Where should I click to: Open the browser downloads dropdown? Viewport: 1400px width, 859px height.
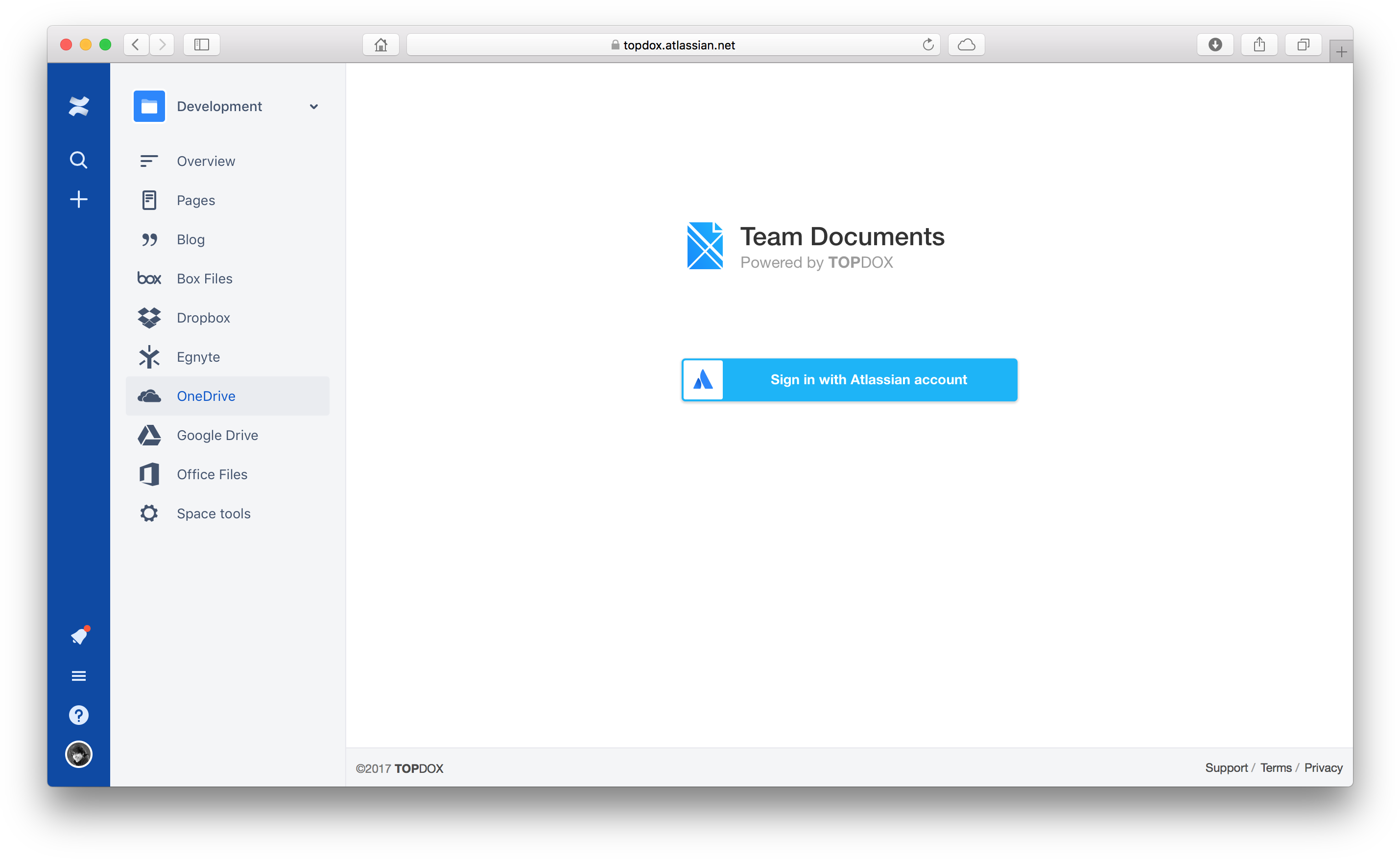(x=1215, y=45)
